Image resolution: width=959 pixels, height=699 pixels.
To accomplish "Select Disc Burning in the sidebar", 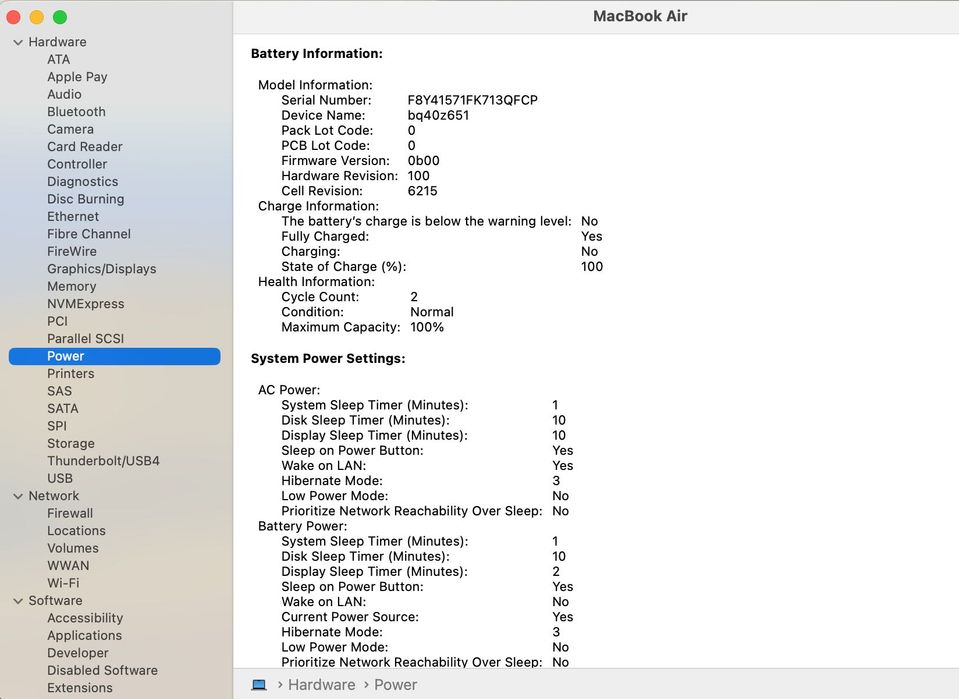I will tap(86, 199).
